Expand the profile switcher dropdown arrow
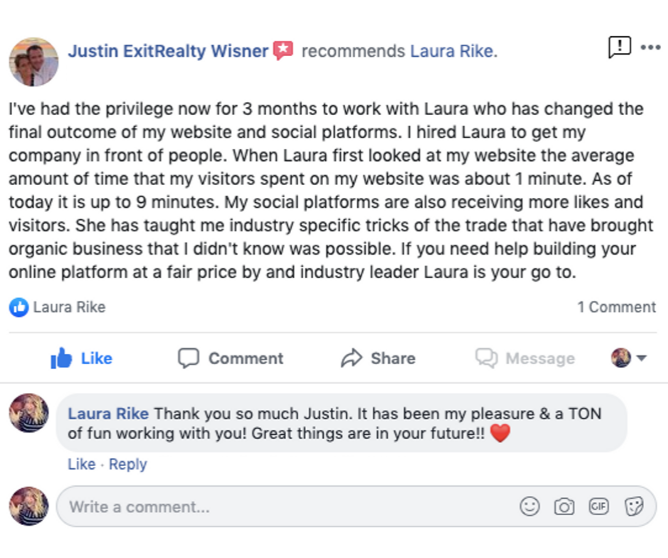 (x=641, y=358)
